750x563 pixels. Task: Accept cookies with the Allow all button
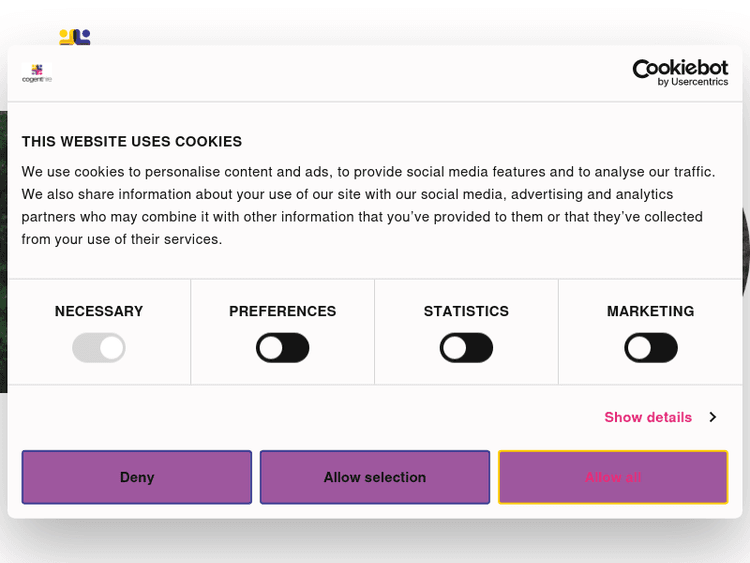[613, 477]
